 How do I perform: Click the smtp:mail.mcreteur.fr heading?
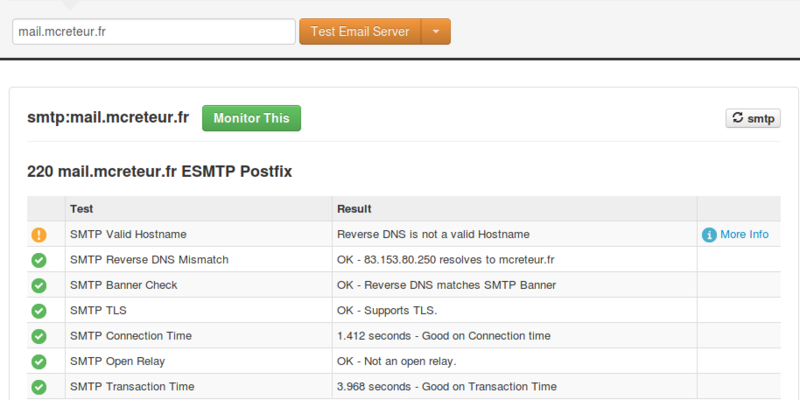pos(108,118)
